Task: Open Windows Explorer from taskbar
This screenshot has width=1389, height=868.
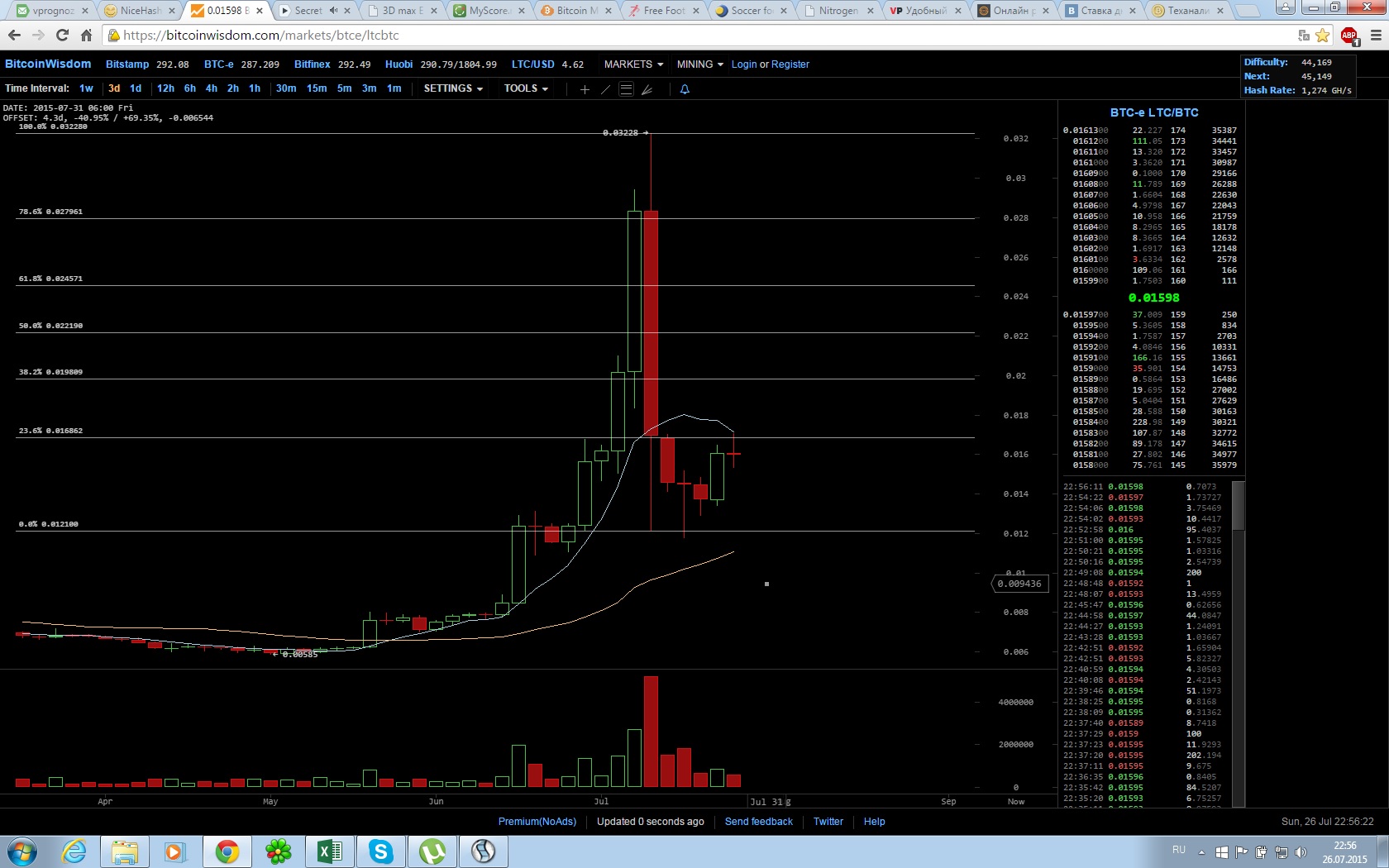Action: (x=125, y=851)
